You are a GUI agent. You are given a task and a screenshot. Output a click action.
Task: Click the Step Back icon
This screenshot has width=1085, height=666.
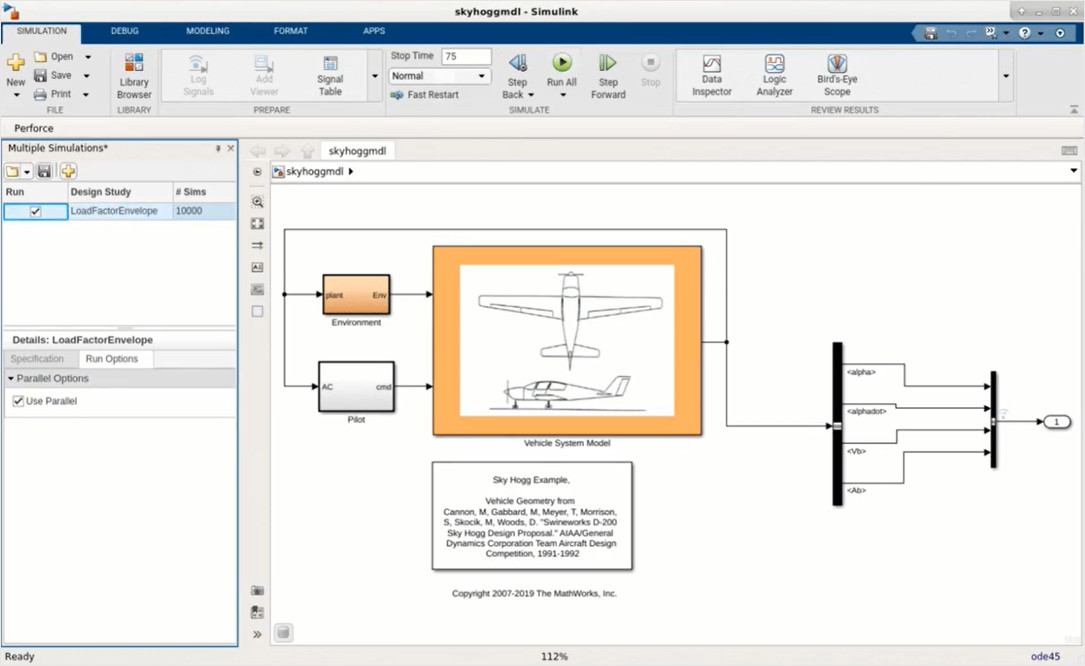[x=517, y=64]
